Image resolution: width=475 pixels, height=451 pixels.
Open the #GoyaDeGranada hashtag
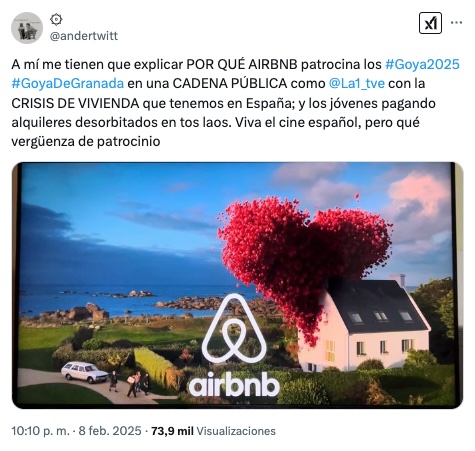pos(68,83)
